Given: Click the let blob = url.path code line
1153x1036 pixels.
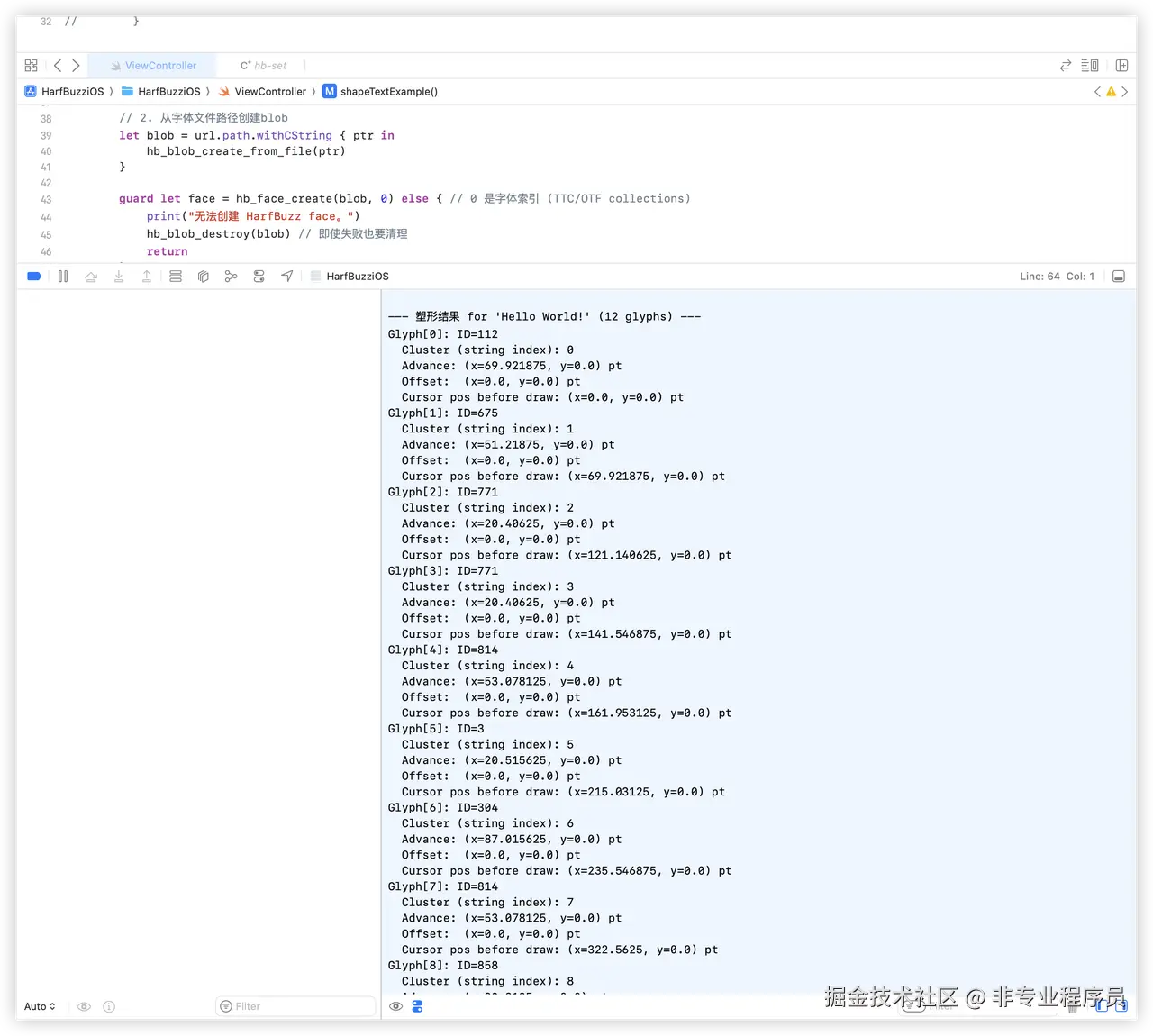Looking at the screenshot, I should 257,136.
